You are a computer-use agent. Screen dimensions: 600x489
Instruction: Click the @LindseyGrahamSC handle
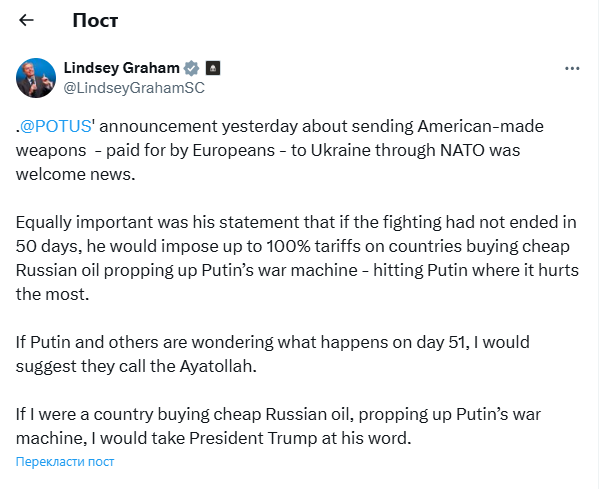(x=135, y=87)
